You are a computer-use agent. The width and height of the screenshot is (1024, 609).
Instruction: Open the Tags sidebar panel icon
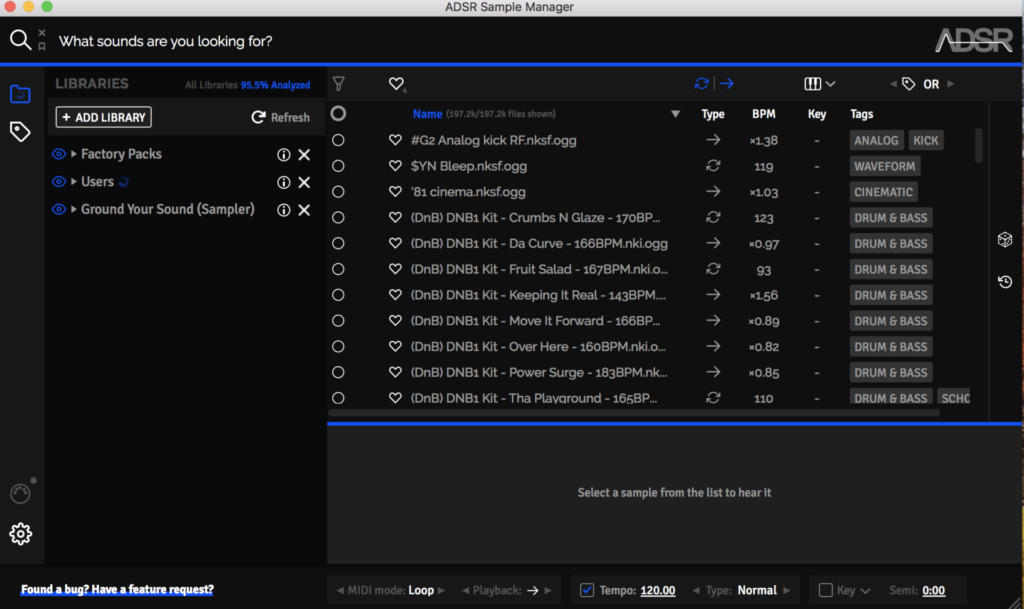(x=20, y=131)
